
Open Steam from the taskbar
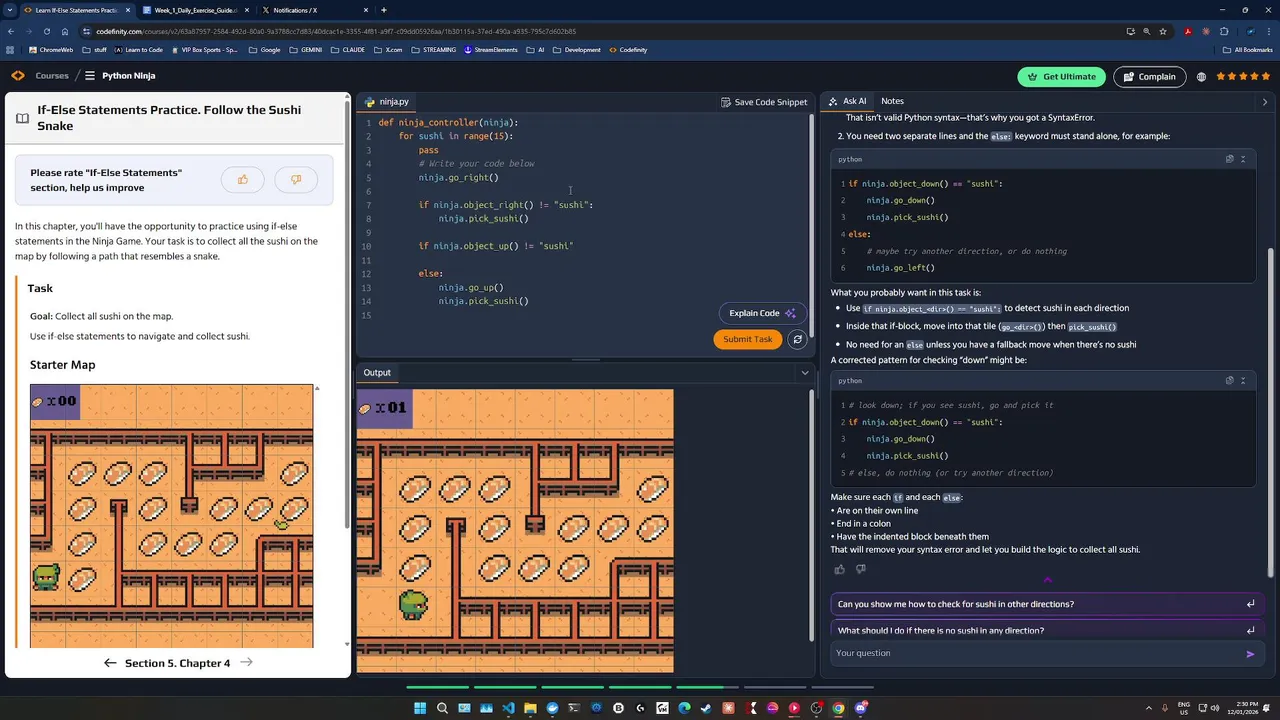(706, 708)
